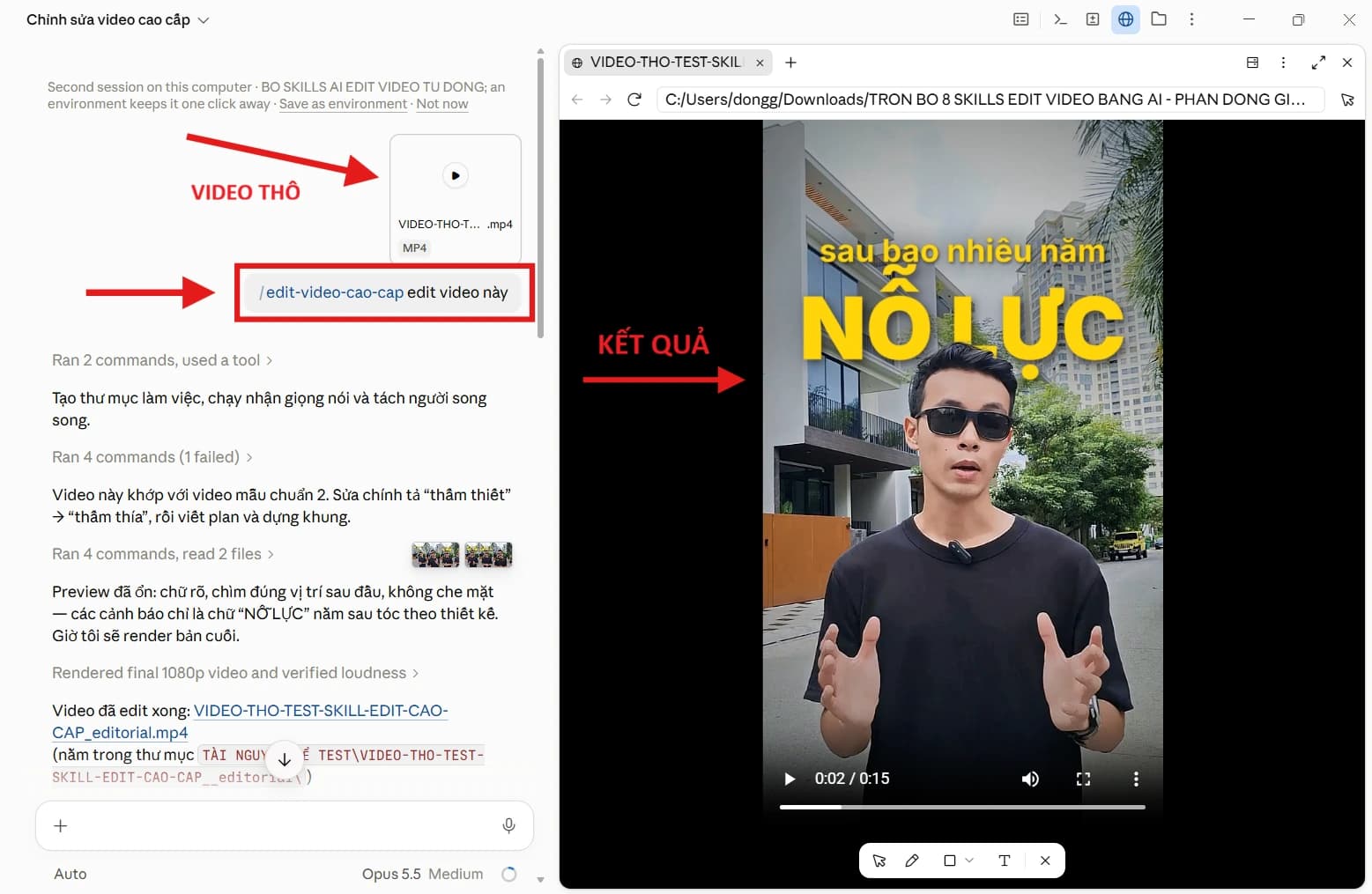Open the folder icon in title bar

(x=1159, y=19)
